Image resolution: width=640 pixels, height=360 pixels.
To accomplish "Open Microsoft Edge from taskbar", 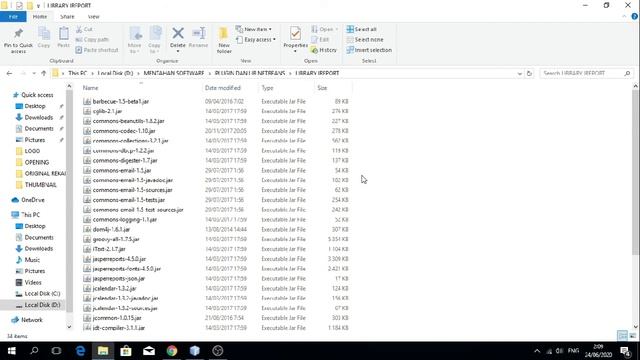I will point(80,351).
